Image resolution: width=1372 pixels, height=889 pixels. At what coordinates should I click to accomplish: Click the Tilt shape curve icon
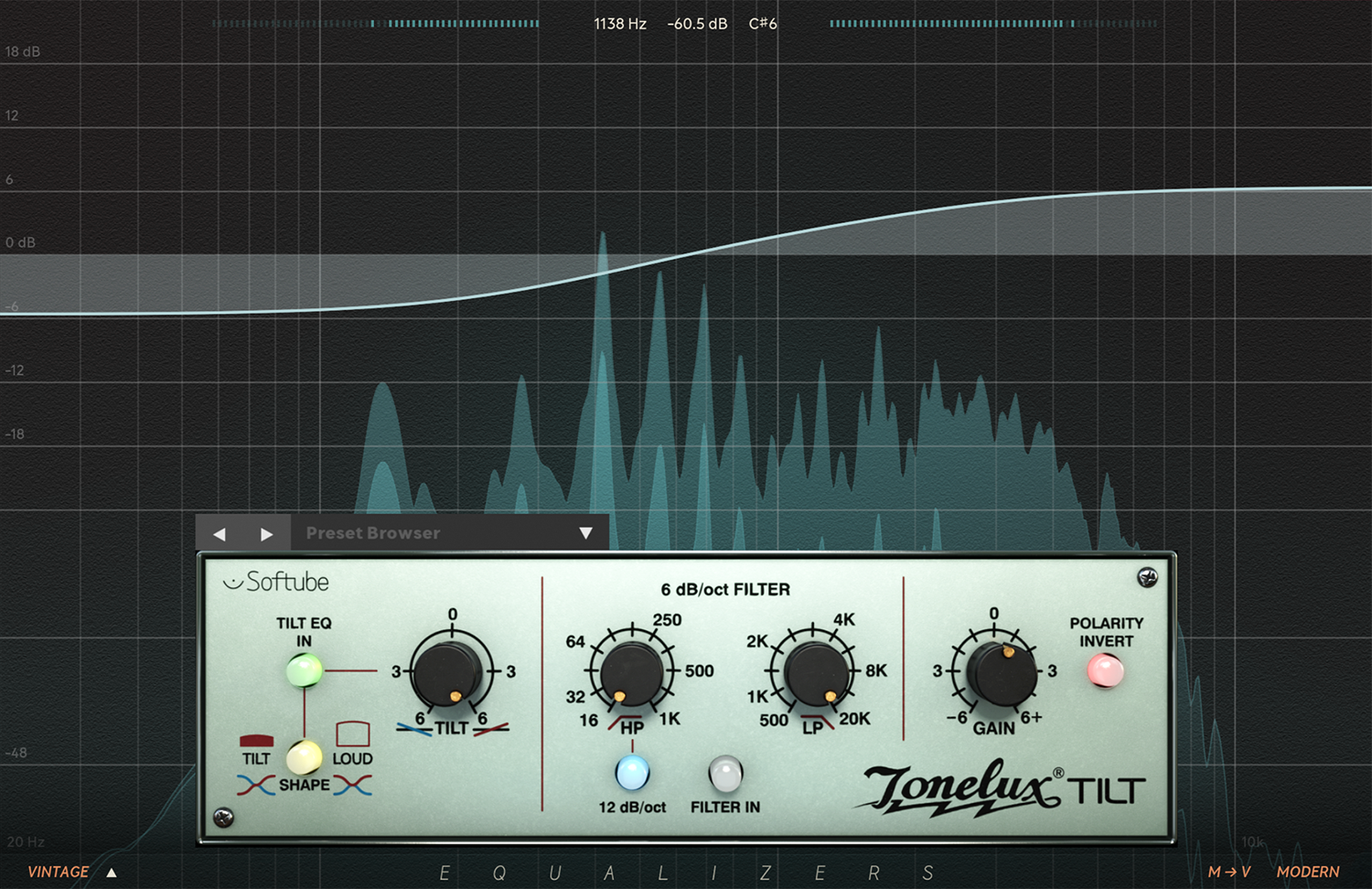(x=256, y=740)
